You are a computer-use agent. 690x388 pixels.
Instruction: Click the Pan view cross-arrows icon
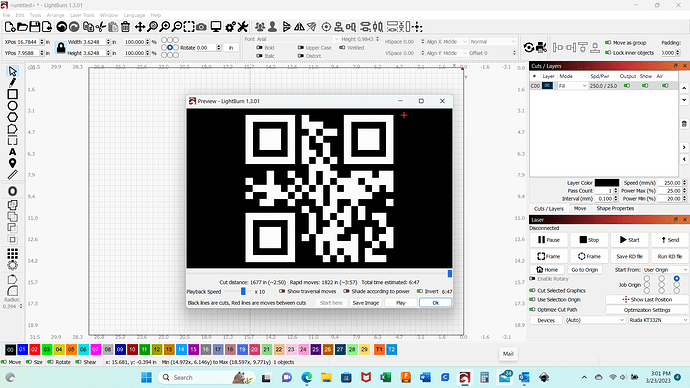[140, 27]
